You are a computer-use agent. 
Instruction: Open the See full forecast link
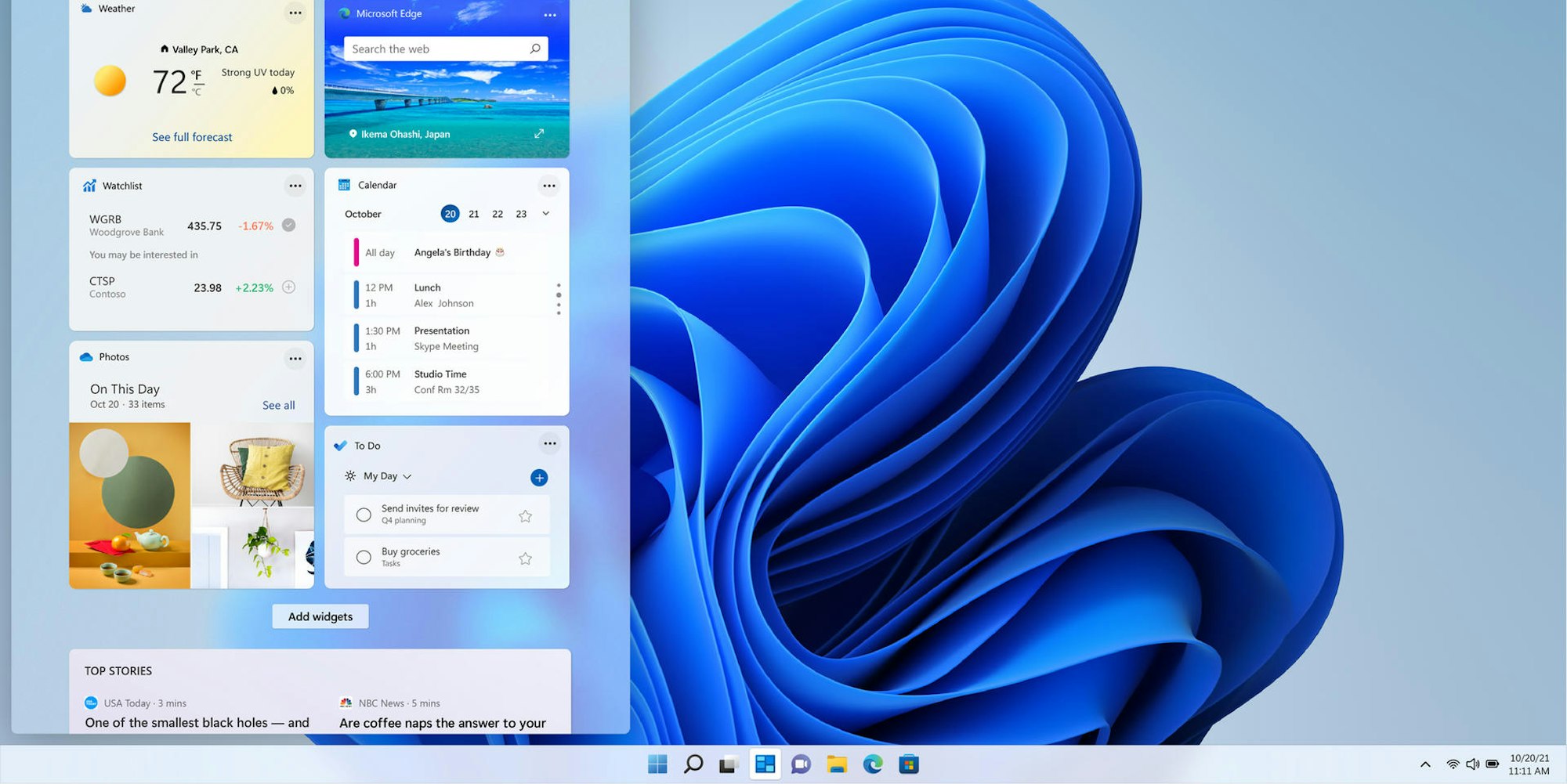pos(192,137)
